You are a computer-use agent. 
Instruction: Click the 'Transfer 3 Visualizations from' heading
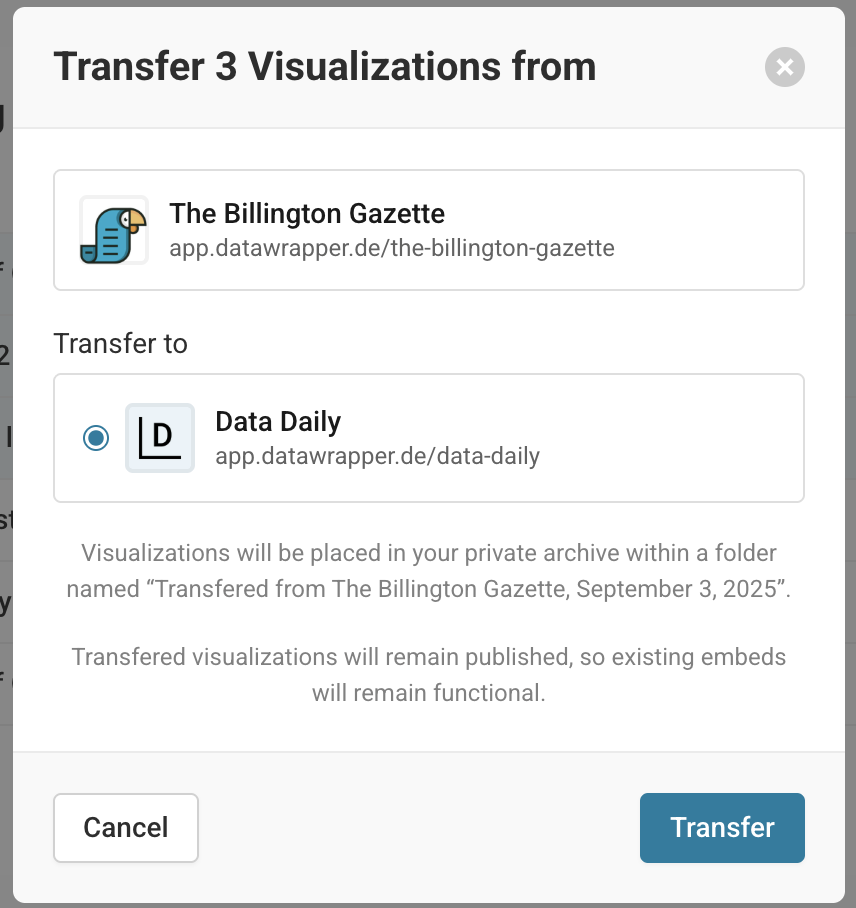[325, 66]
